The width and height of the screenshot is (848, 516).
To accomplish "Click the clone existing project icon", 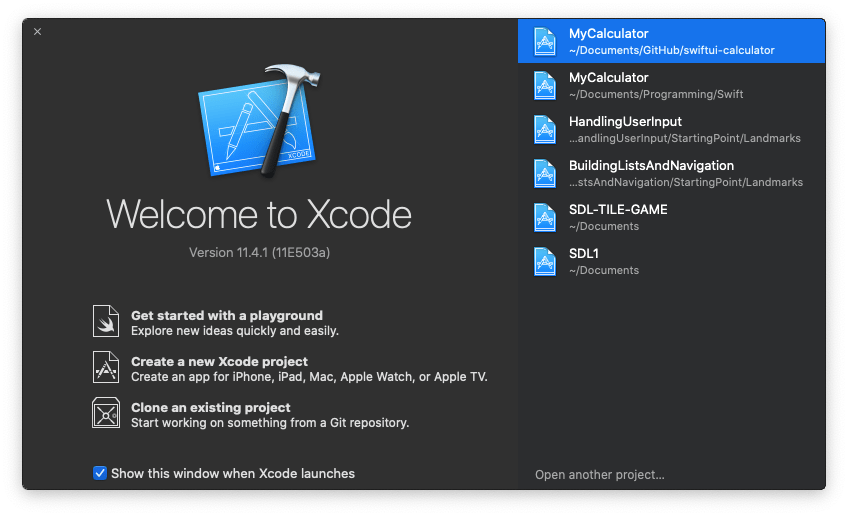I will 105,413.
